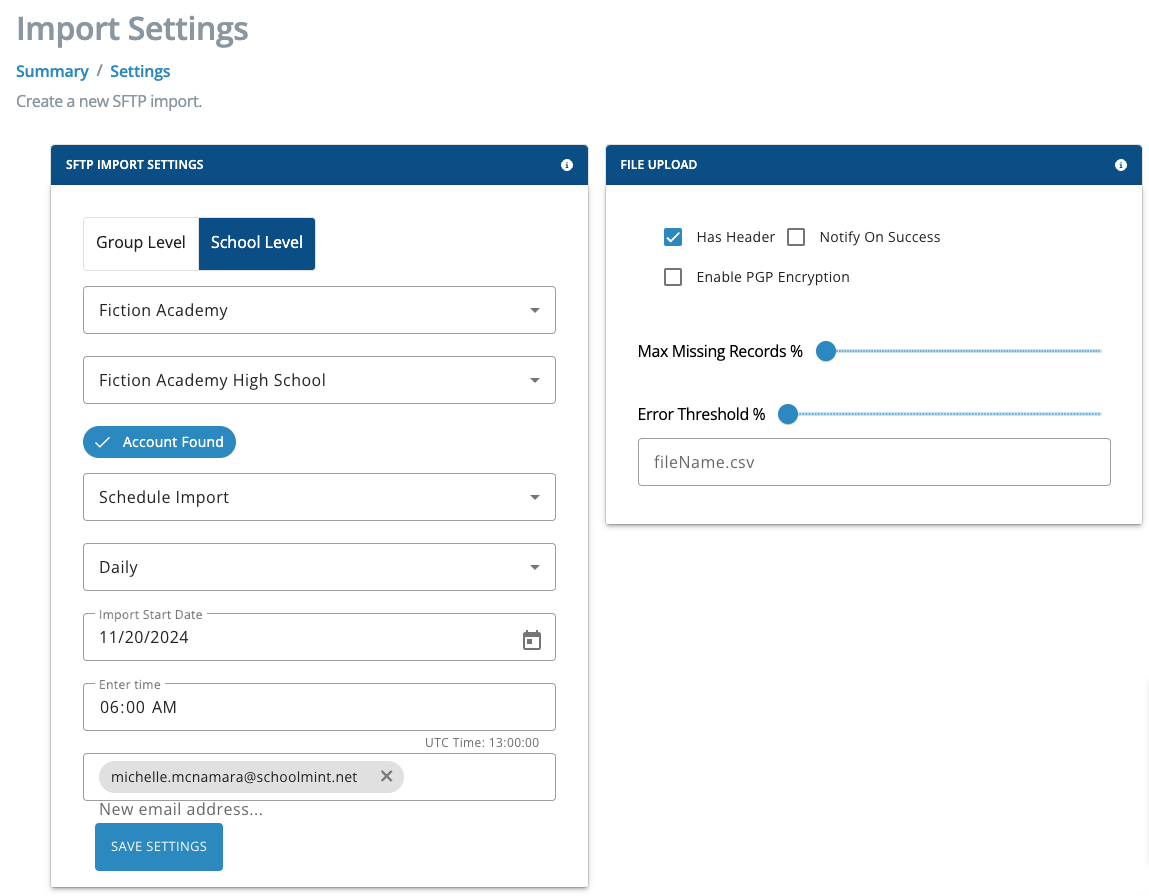
Task: Click the Create a new SFTP import text
Action: (109, 101)
